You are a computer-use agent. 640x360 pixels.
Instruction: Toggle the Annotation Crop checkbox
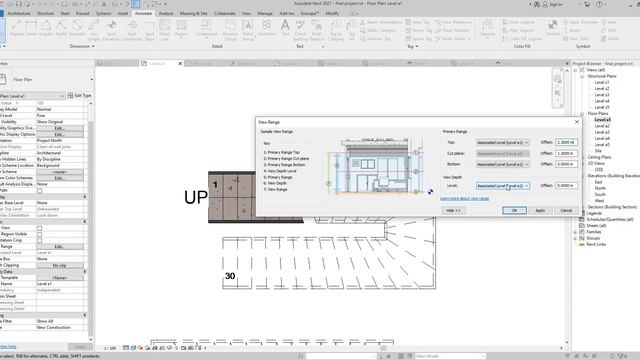point(40,240)
